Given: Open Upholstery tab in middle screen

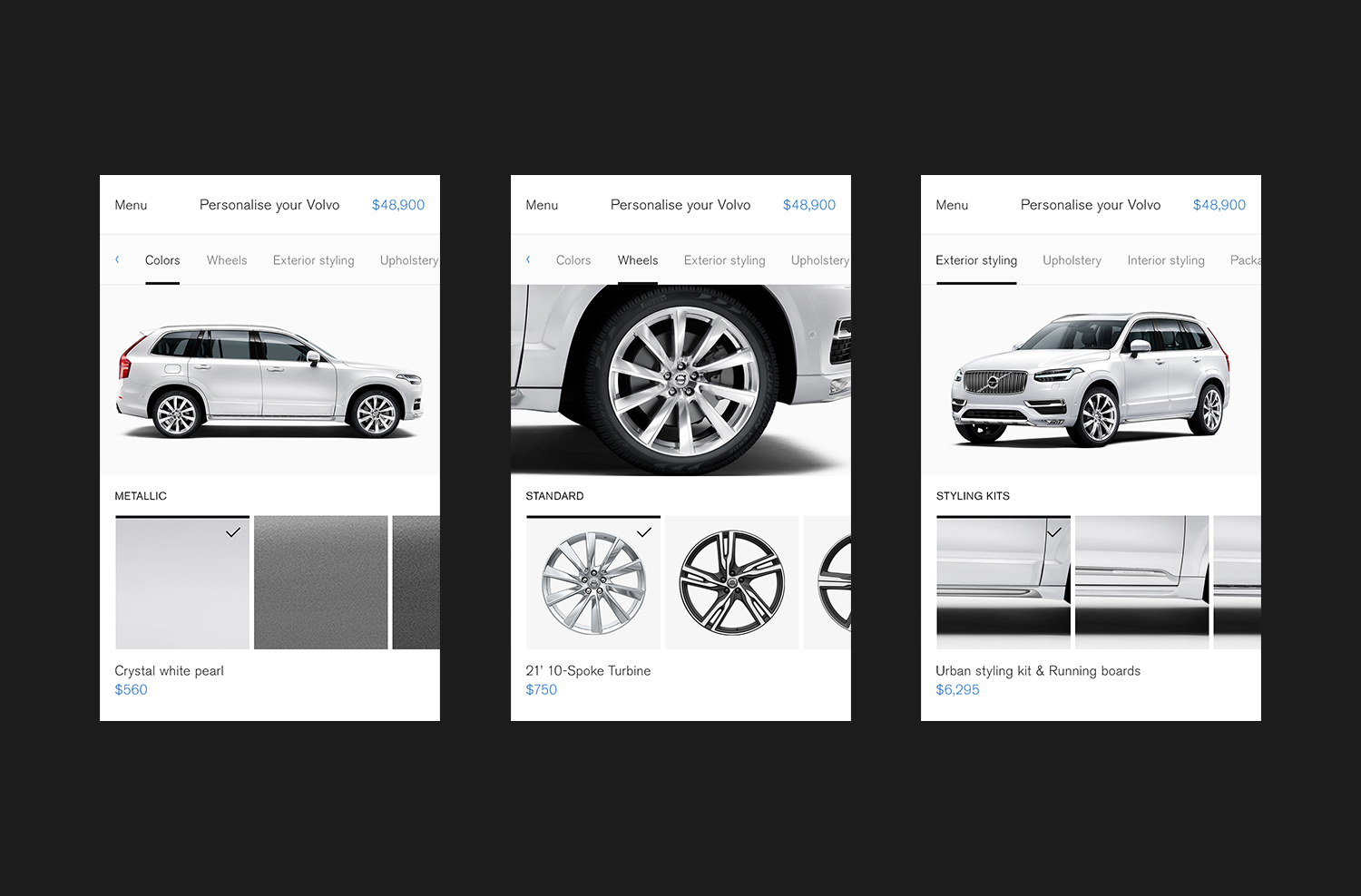Looking at the screenshot, I should point(820,260).
